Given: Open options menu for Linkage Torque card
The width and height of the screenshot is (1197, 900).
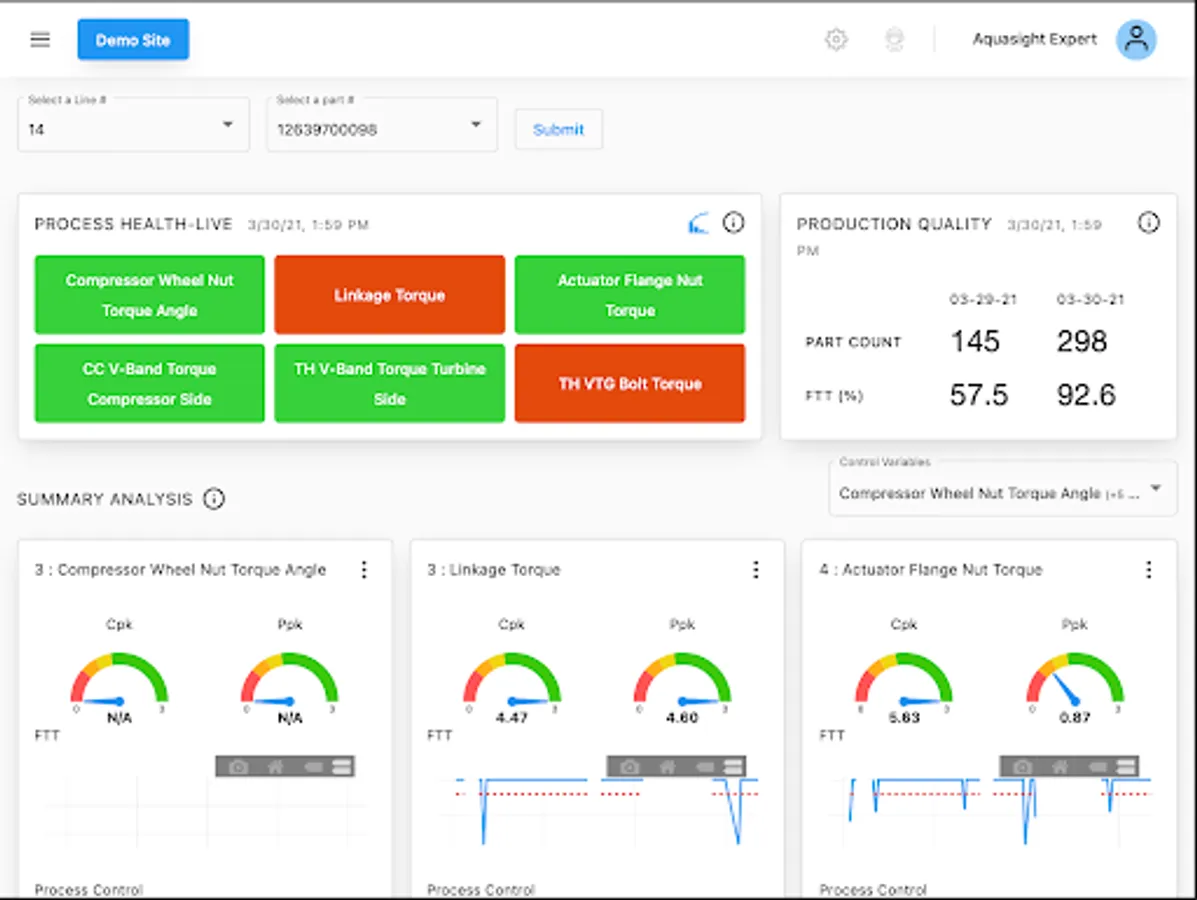Looking at the screenshot, I should click(x=756, y=569).
